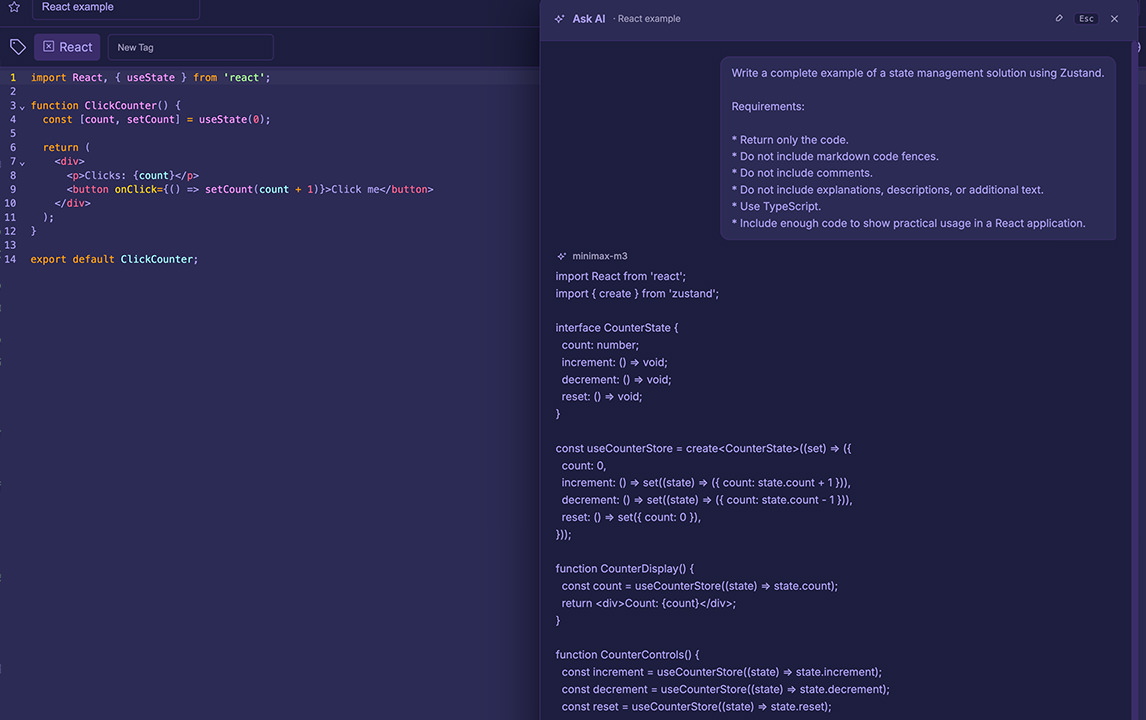Image resolution: width=1146 pixels, height=720 pixels.
Task: Click the 'Requirements:' line in the prompt
Action: click(767, 107)
